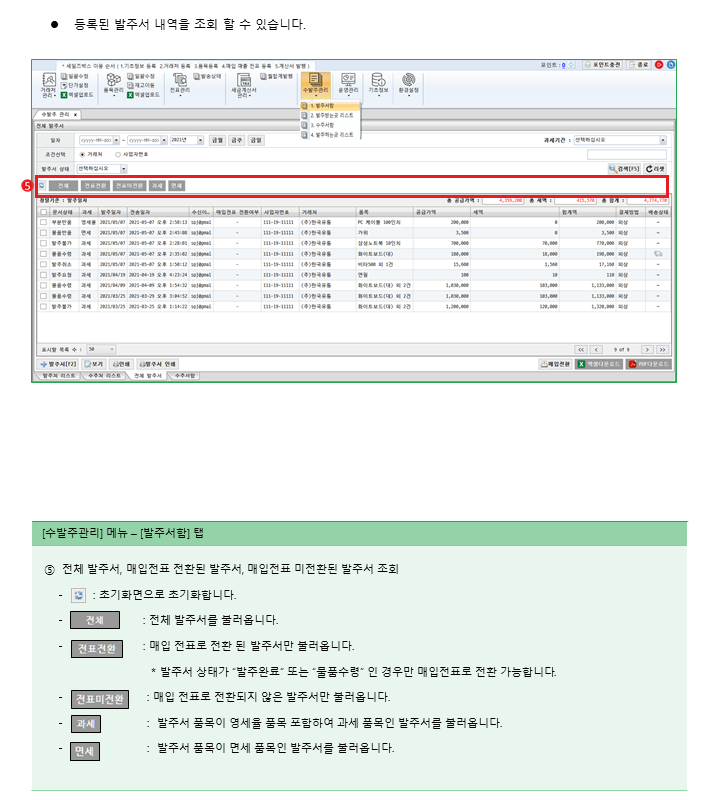Viewport: 720px width, 800px height.
Task: Click the 발주서[F2] new order button
Action: (x=58, y=364)
